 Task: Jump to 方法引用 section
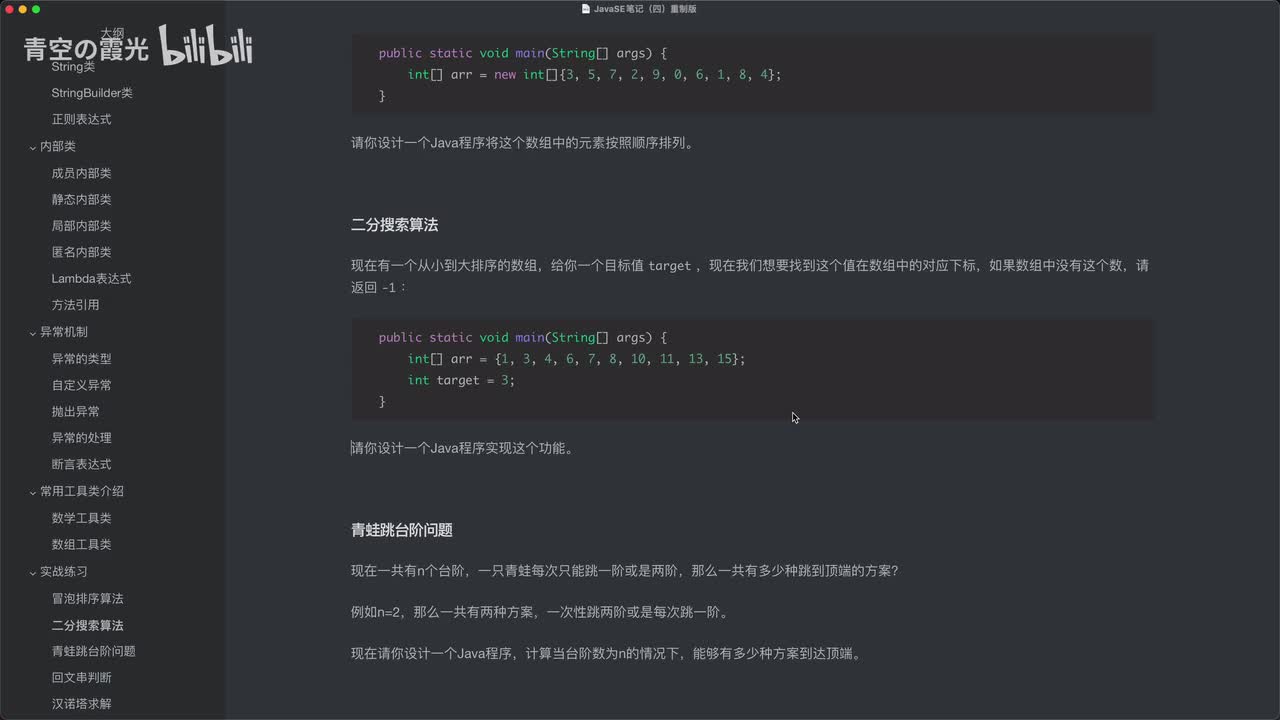[75, 305]
